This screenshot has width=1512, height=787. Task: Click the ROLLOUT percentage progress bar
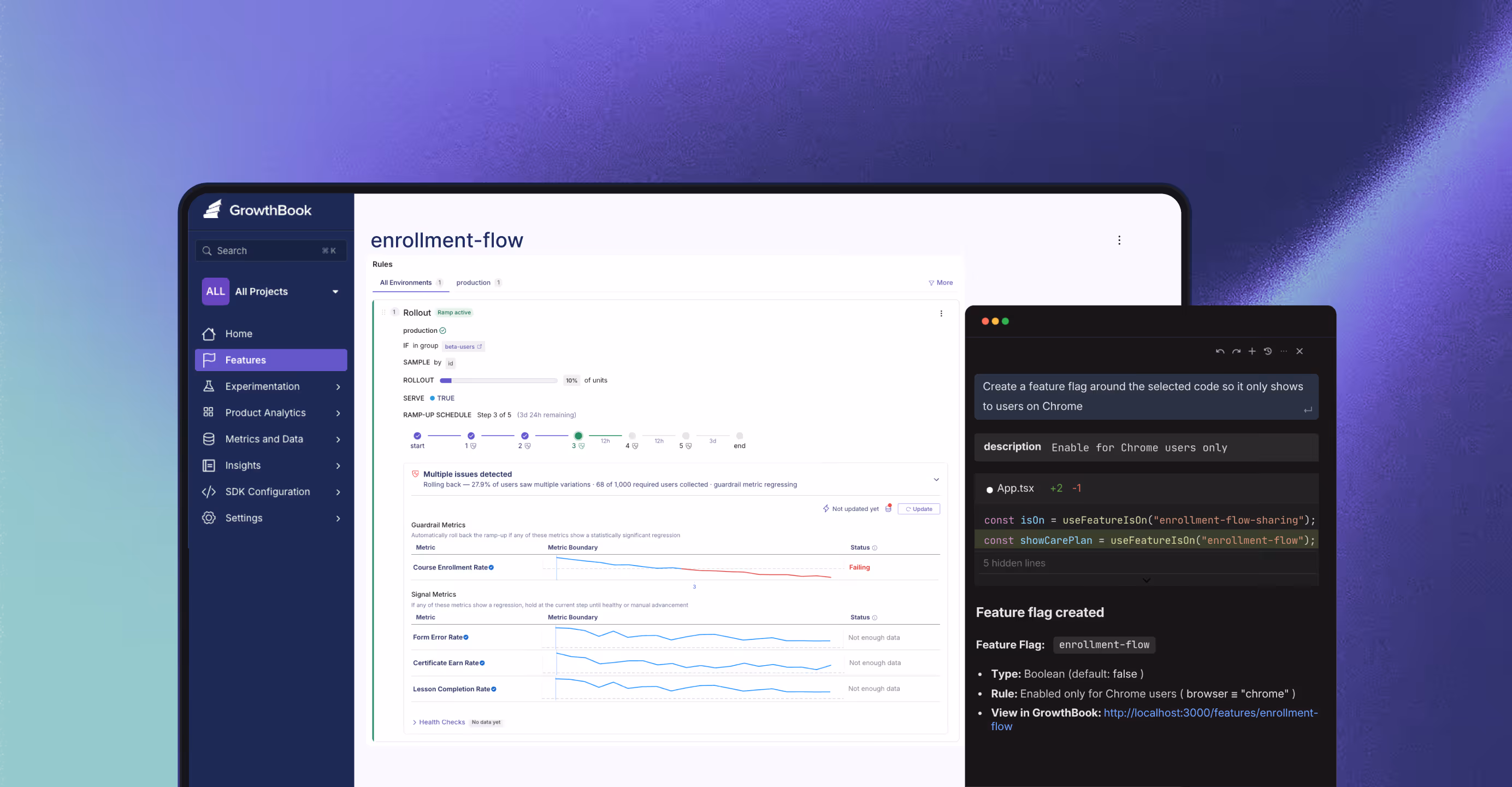point(498,380)
